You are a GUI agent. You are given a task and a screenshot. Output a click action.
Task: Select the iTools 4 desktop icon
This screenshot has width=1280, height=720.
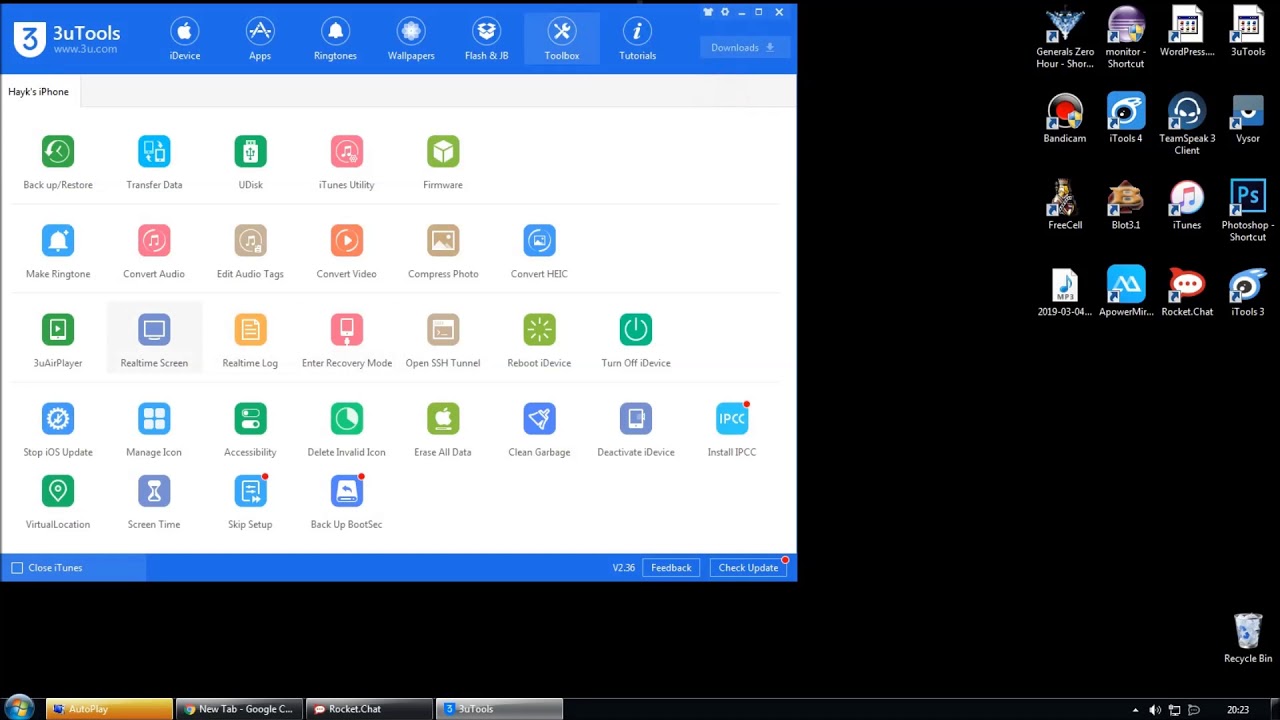pos(1125,119)
